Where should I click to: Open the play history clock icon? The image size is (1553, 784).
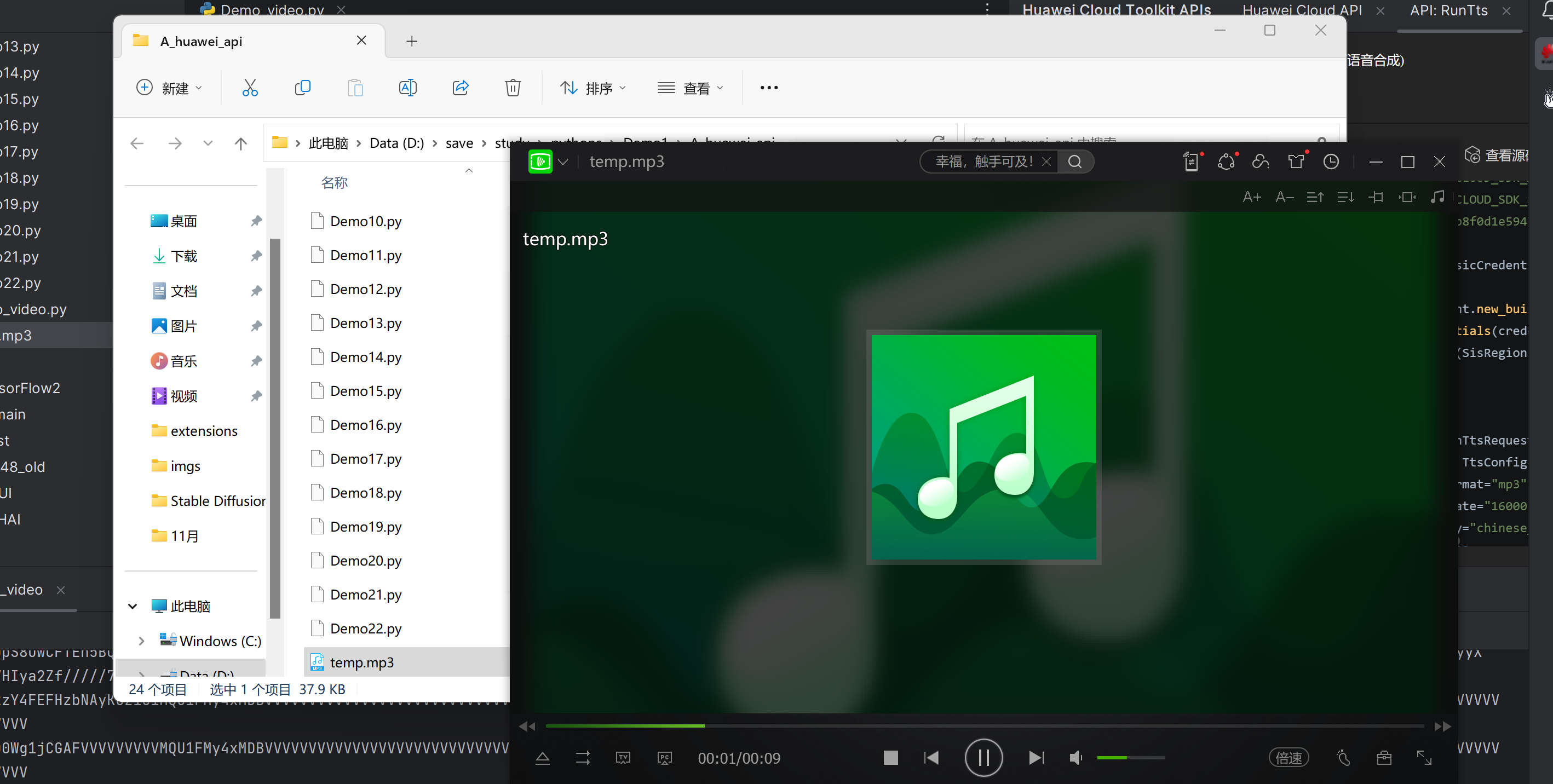[1331, 162]
